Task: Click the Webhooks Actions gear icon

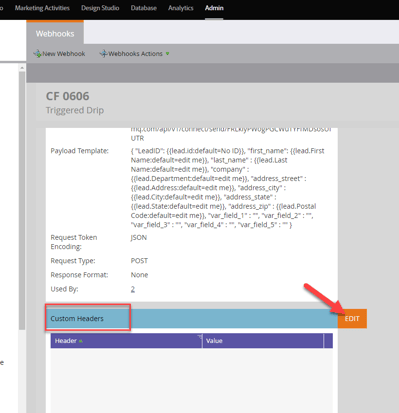Action: (104, 54)
